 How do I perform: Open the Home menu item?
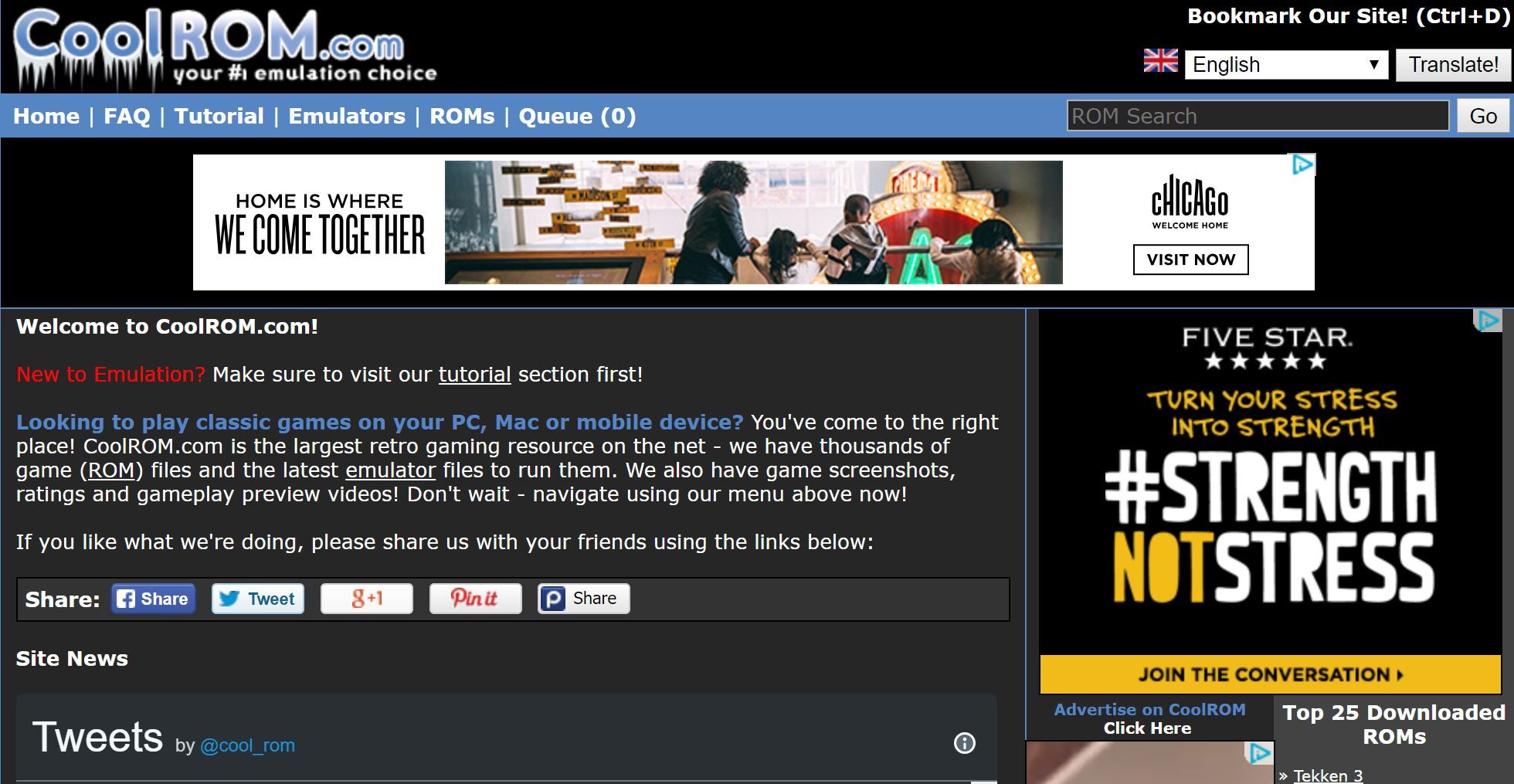click(x=46, y=116)
